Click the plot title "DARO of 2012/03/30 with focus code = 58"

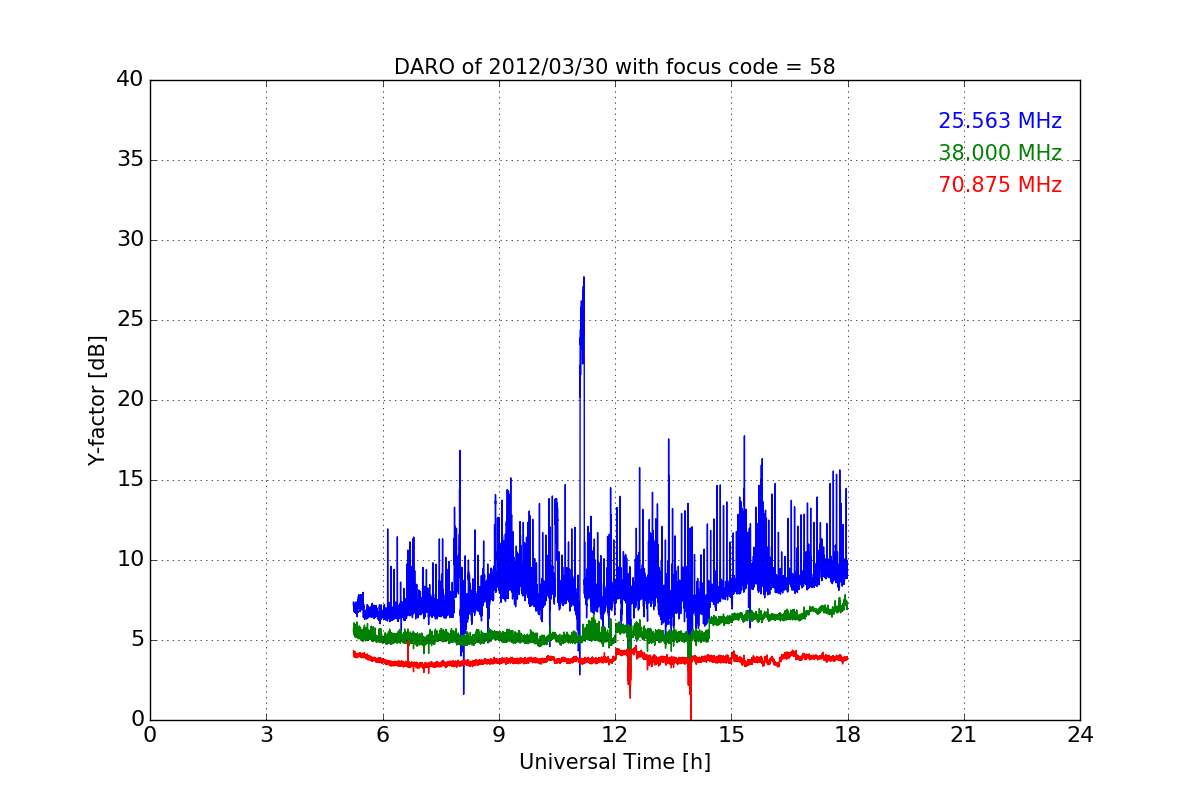point(614,67)
